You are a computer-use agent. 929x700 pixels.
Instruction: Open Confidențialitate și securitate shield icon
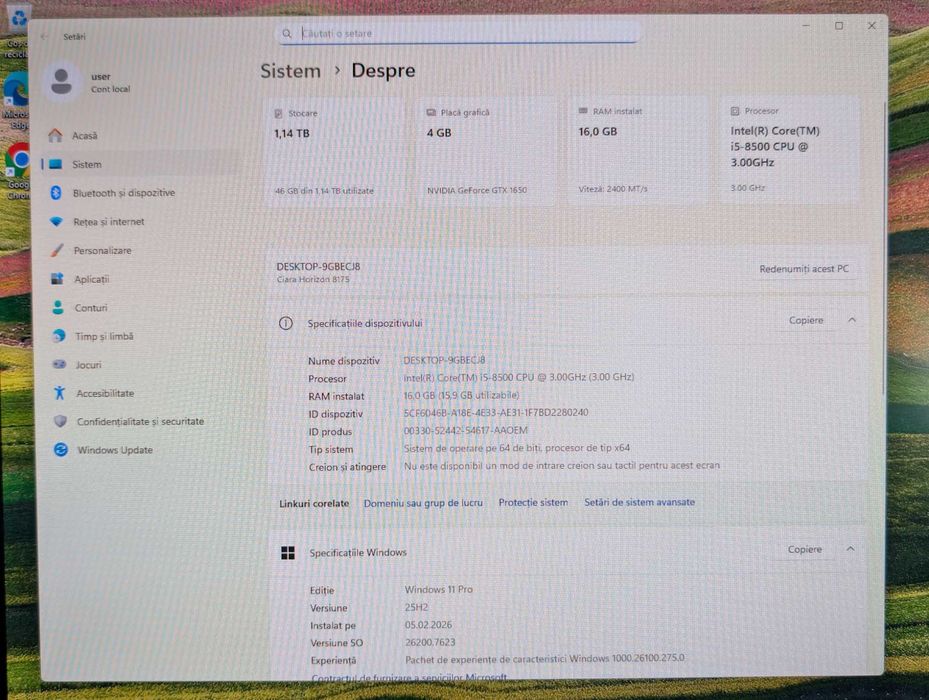tap(60, 421)
